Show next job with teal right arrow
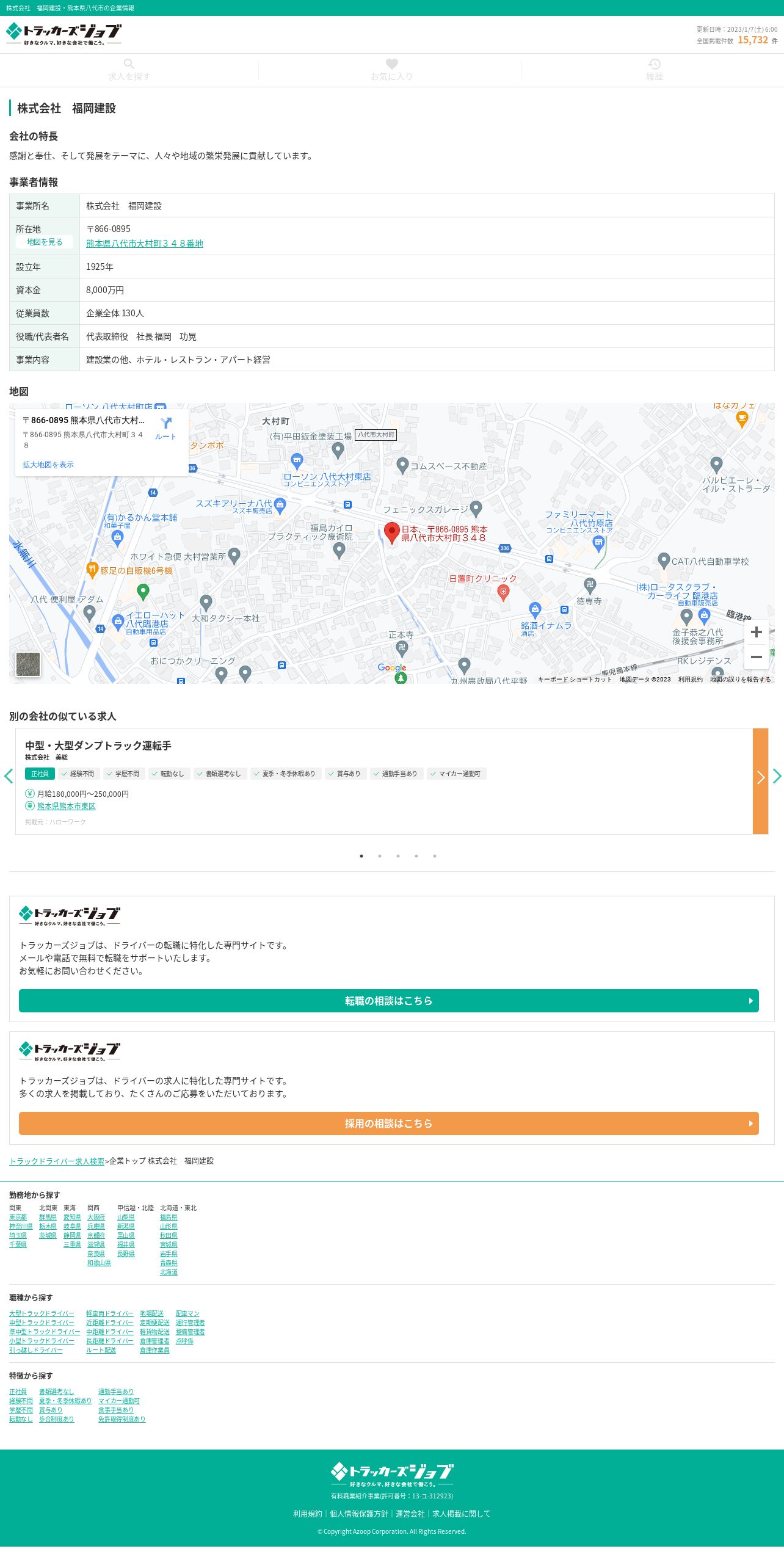The image size is (784, 1568). coord(777,776)
